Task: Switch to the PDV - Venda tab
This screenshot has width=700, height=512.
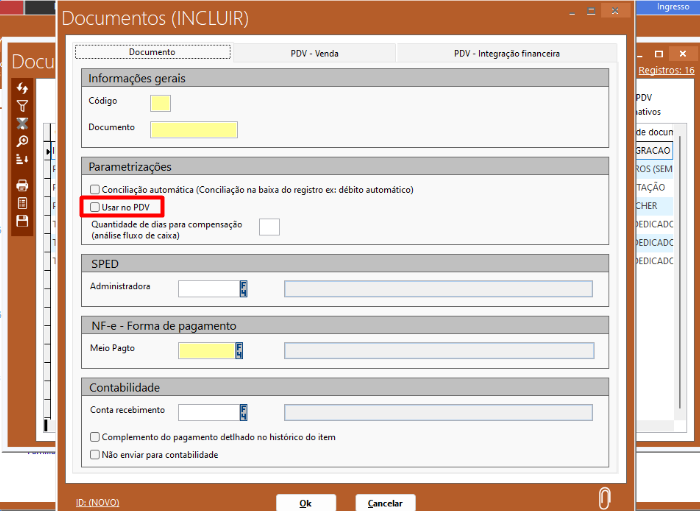Action: pyautogui.click(x=313, y=53)
